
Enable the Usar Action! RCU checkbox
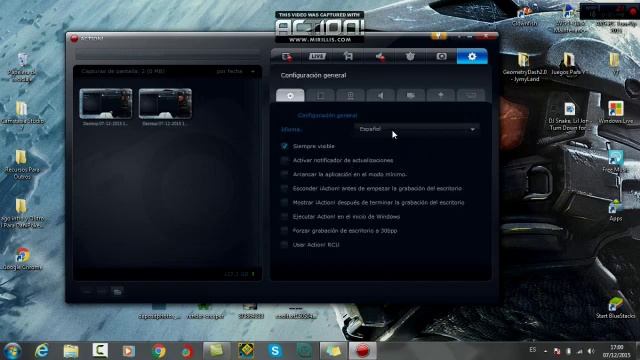pos(284,244)
